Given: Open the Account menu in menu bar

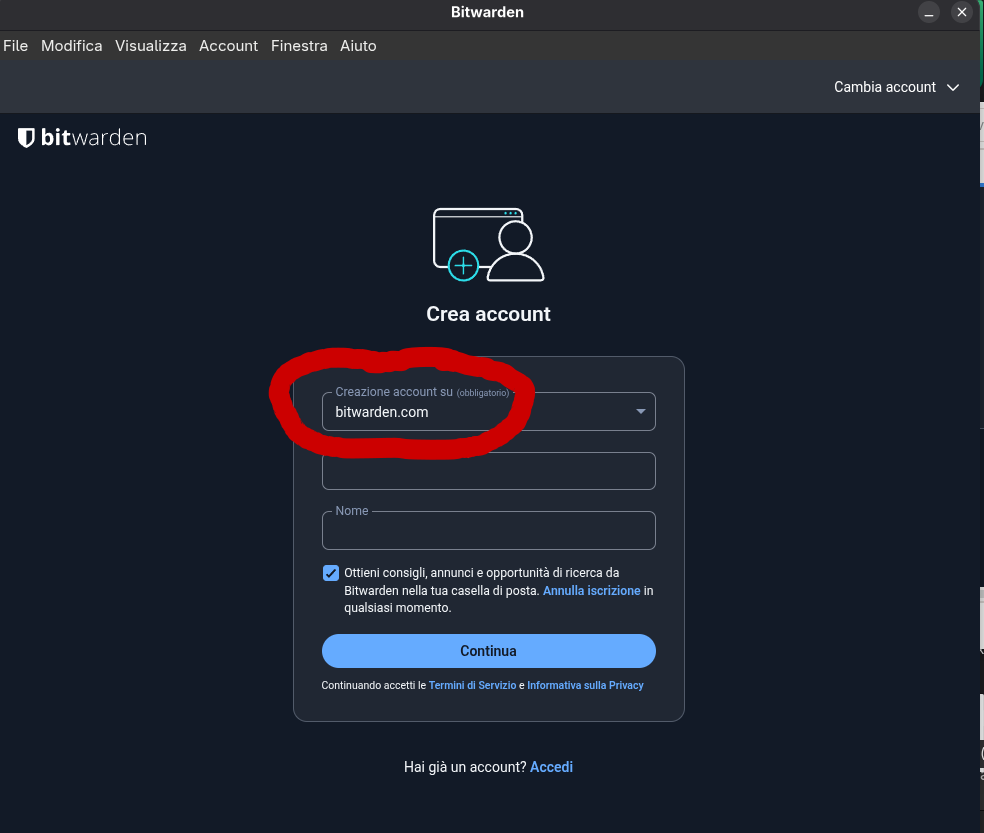Looking at the screenshot, I should coord(228,46).
